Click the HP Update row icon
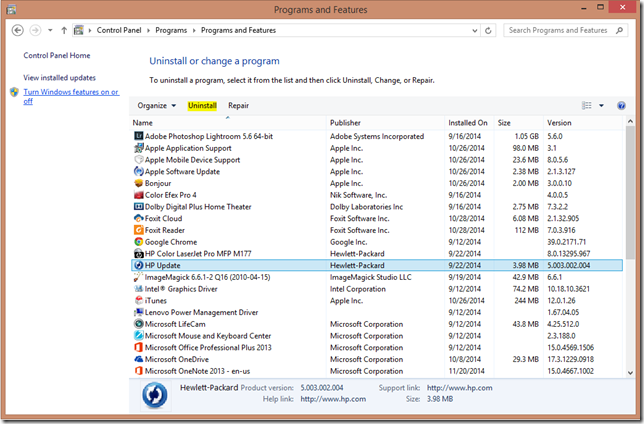This screenshot has height=424, width=644. pyautogui.click(x=139, y=265)
